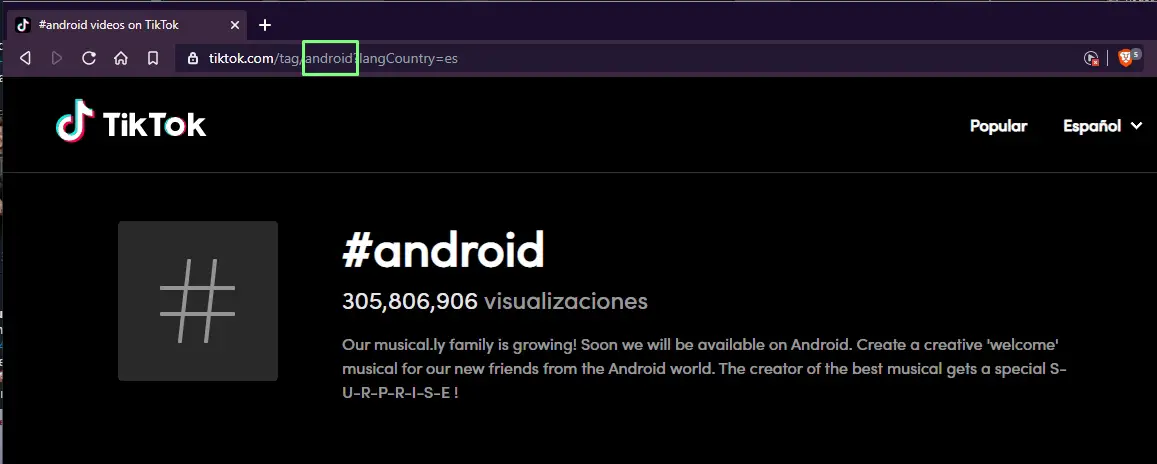Open the Popular link
This screenshot has width=1157, height=464.
[x=998, y=126]
